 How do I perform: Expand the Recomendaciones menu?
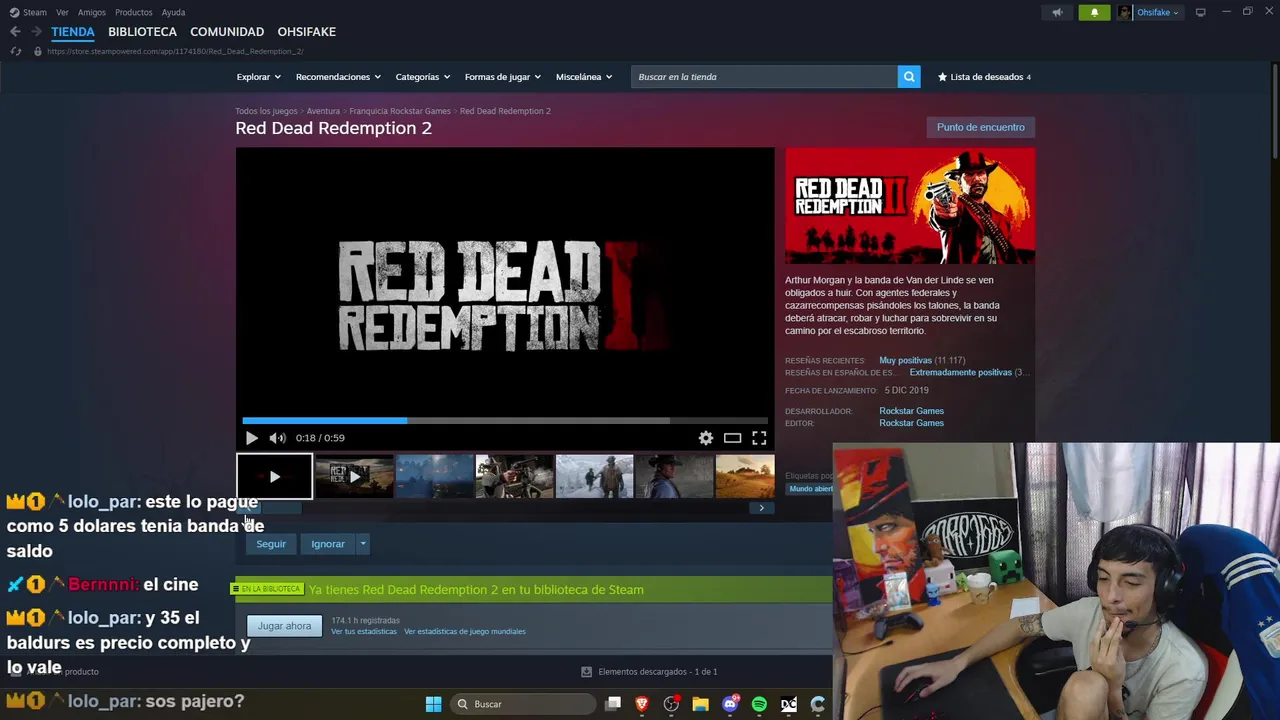pyautogui.click(x=338, y=77)
